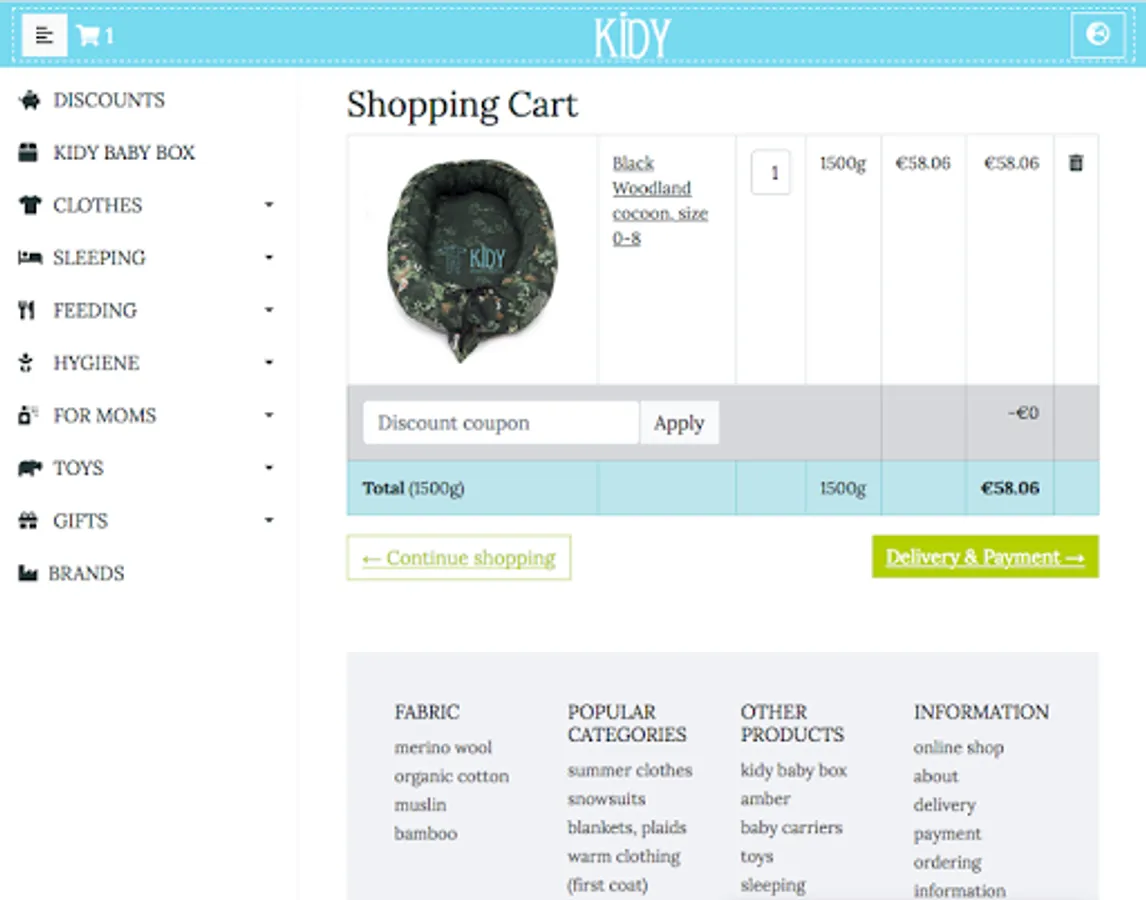Open sleeping footer link
Screen dimensions: 1146x900
pyautogui.click(x=773, y=885)
